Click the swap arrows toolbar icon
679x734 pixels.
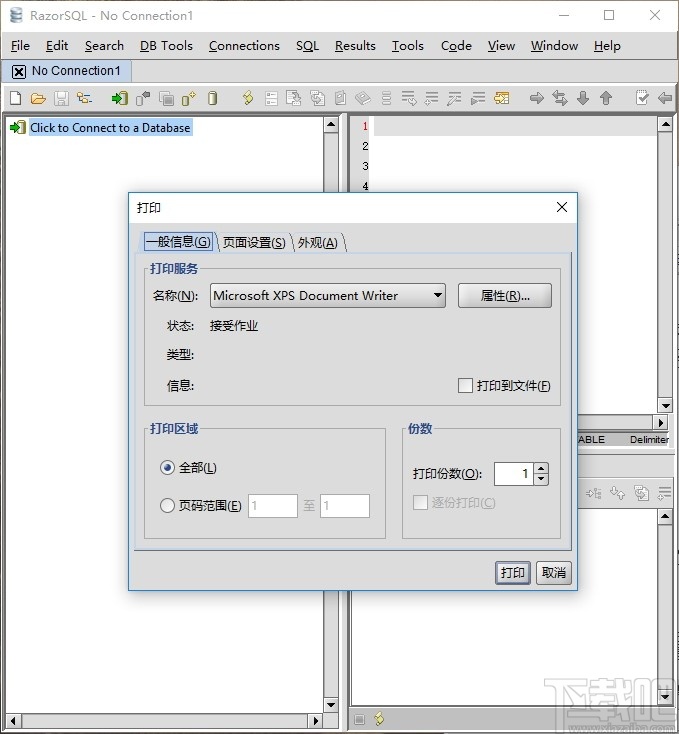click(x=560, y=98)
